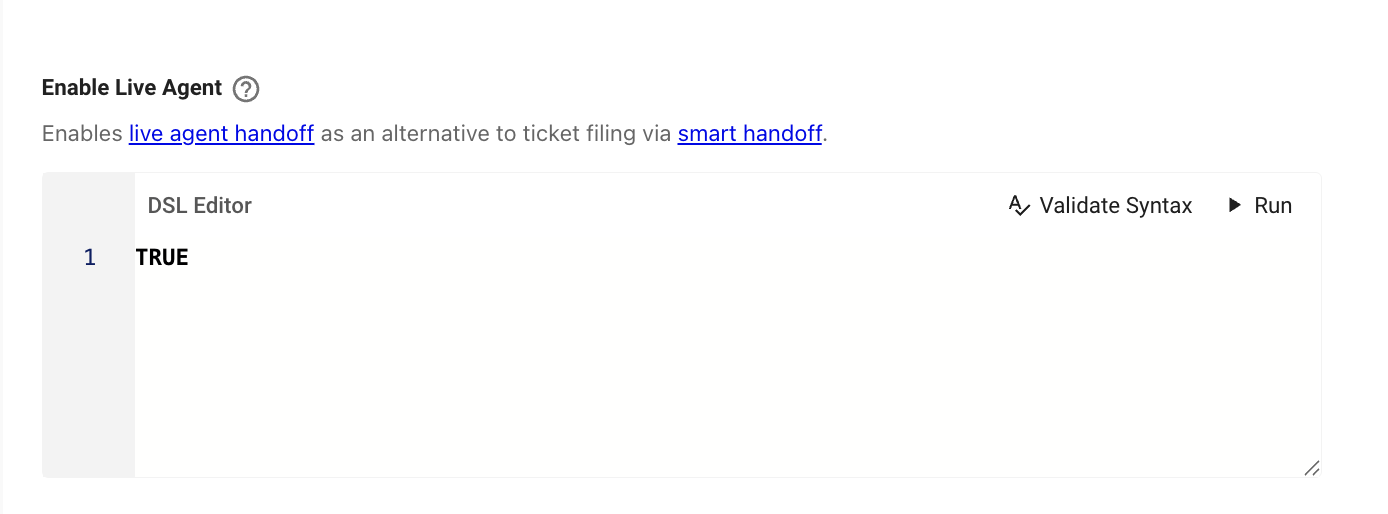Open the live agent handoff link

[221, 133]
